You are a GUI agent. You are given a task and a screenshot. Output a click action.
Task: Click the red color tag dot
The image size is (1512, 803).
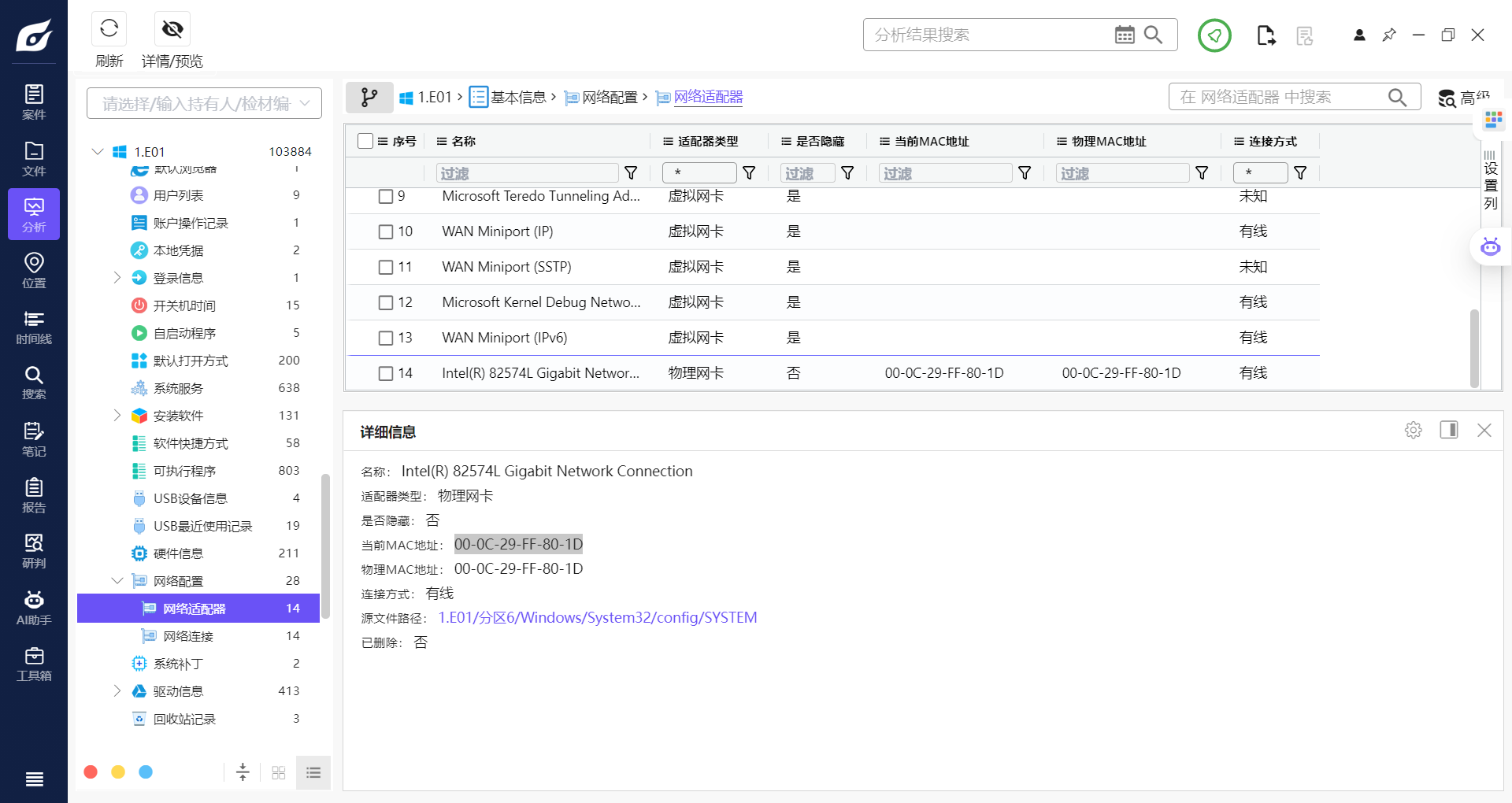pyautogui.click(x=91, y=772)
